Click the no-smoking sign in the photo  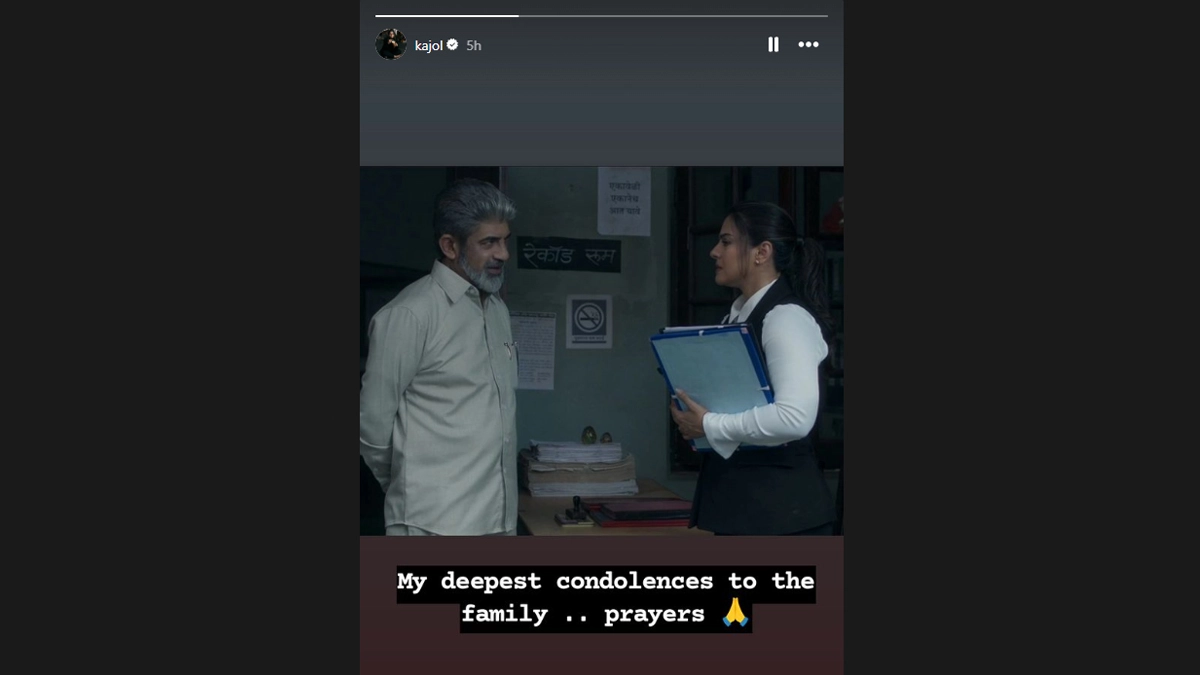click(590, 321)
